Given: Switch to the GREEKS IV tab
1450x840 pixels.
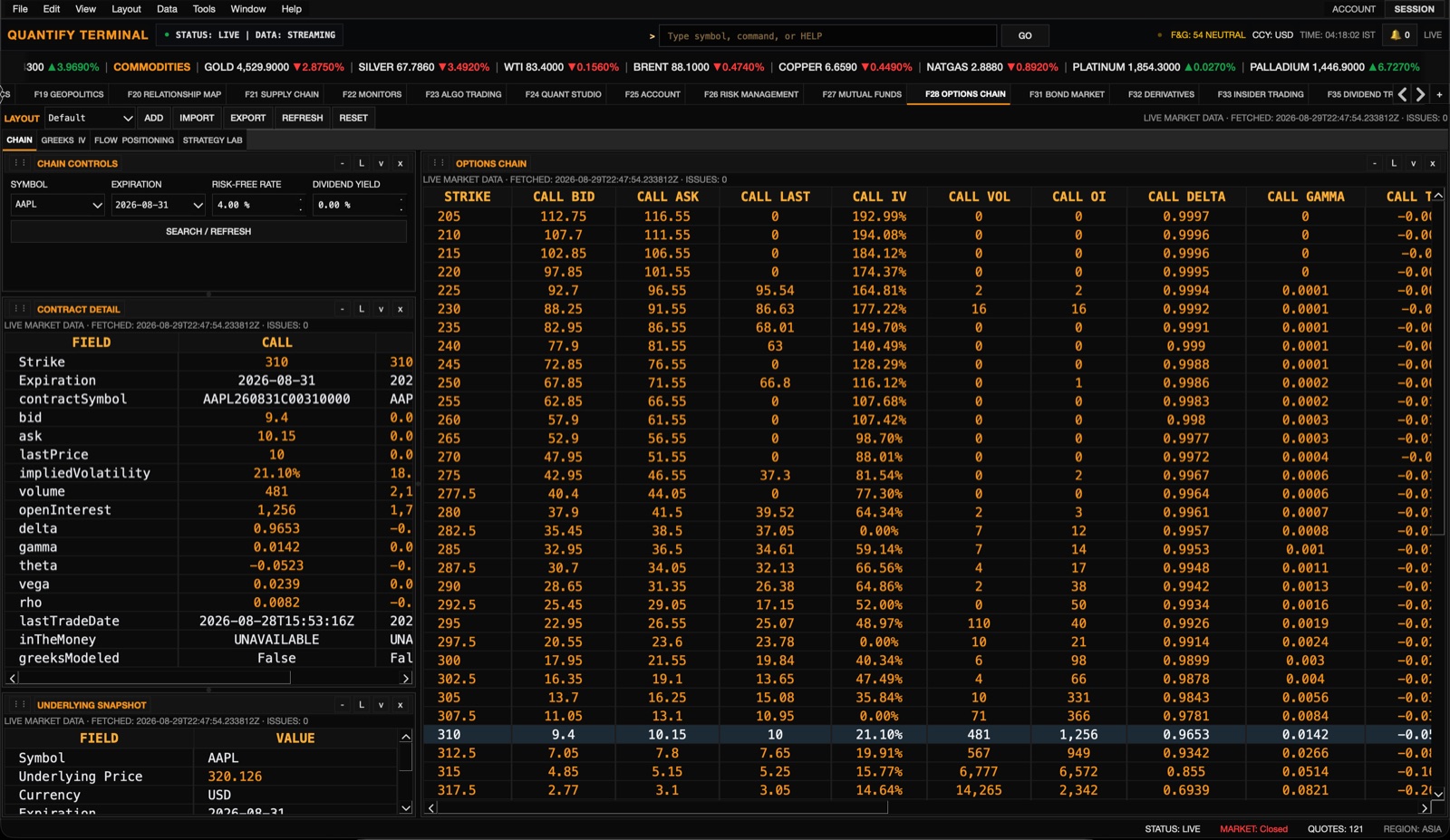Looking at the screenshot, I should tap(63, 140).
